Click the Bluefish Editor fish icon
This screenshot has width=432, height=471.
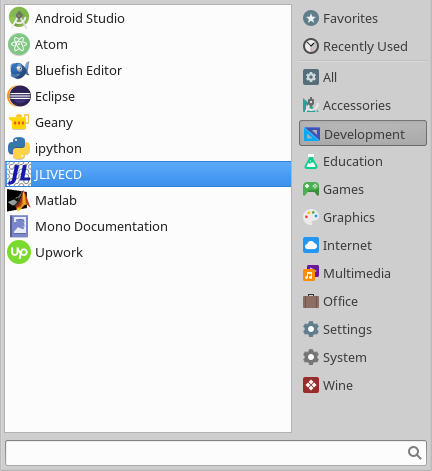point(19,70)
